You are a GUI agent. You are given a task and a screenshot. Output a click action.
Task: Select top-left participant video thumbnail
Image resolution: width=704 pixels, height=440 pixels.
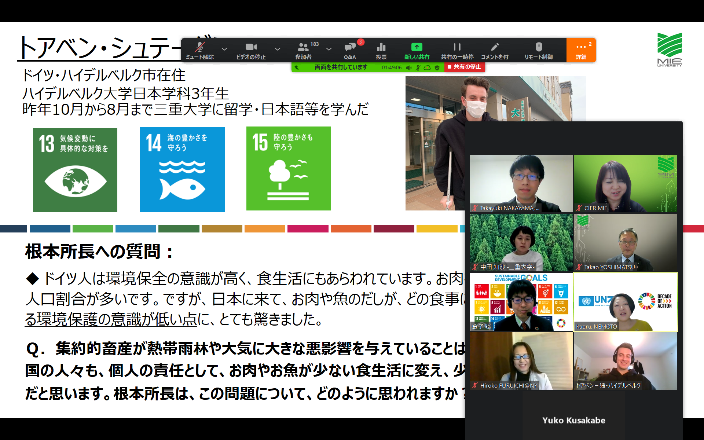pos(519,183)
